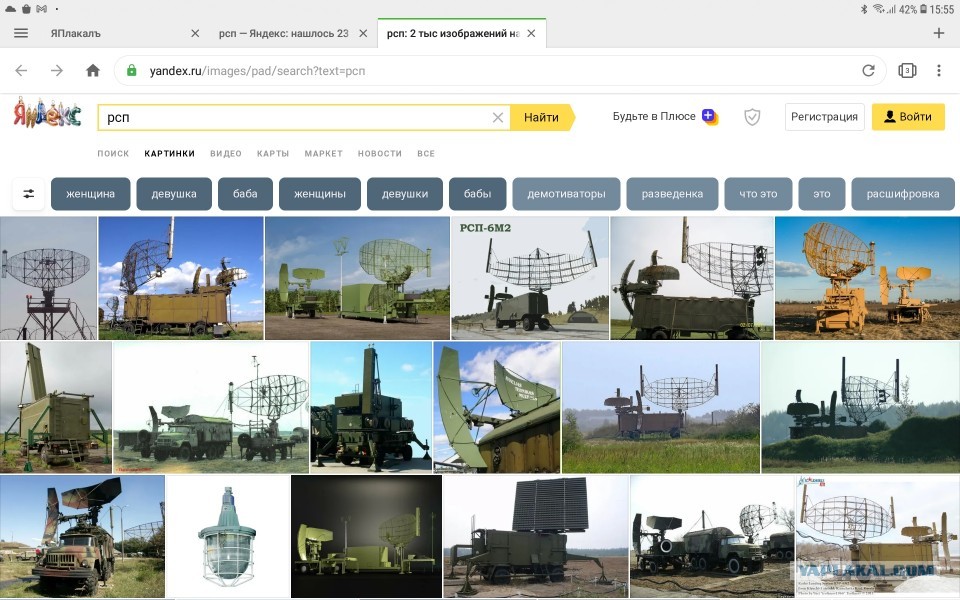Viewport: 960px width, 600px height.
Task: Open the shield protection icon
Action: [x=752, y=117]
